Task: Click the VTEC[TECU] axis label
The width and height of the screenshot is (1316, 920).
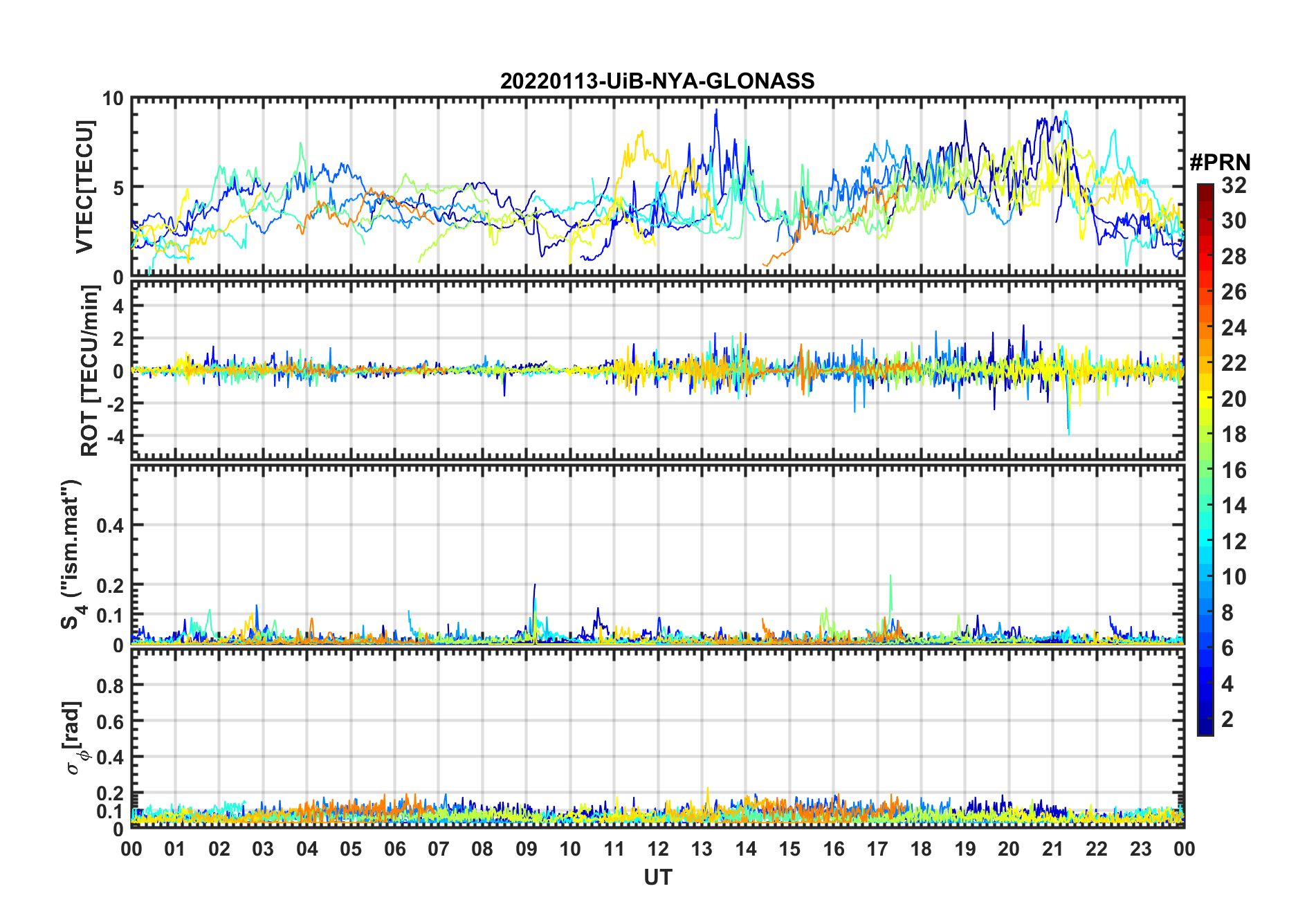Action: pos(84,187)
